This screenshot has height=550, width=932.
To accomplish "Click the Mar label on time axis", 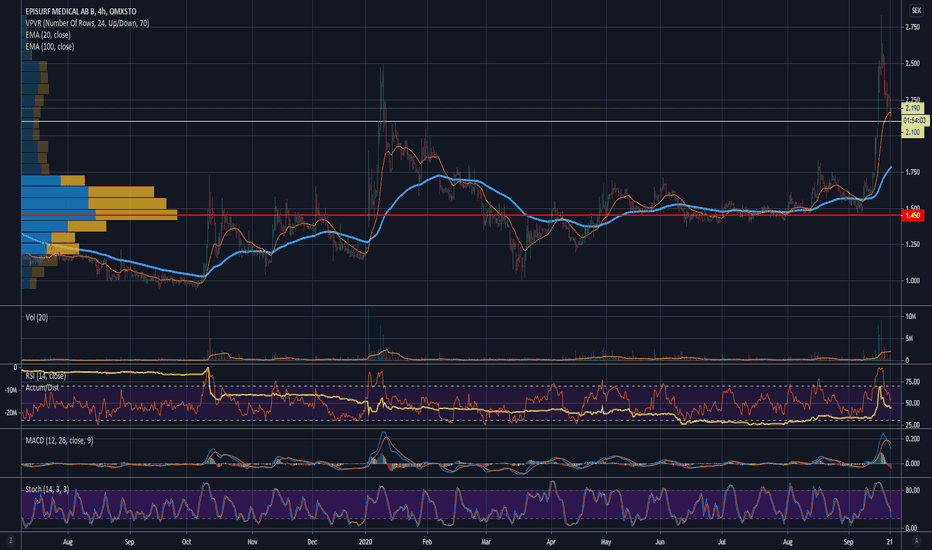I will 486,542.
